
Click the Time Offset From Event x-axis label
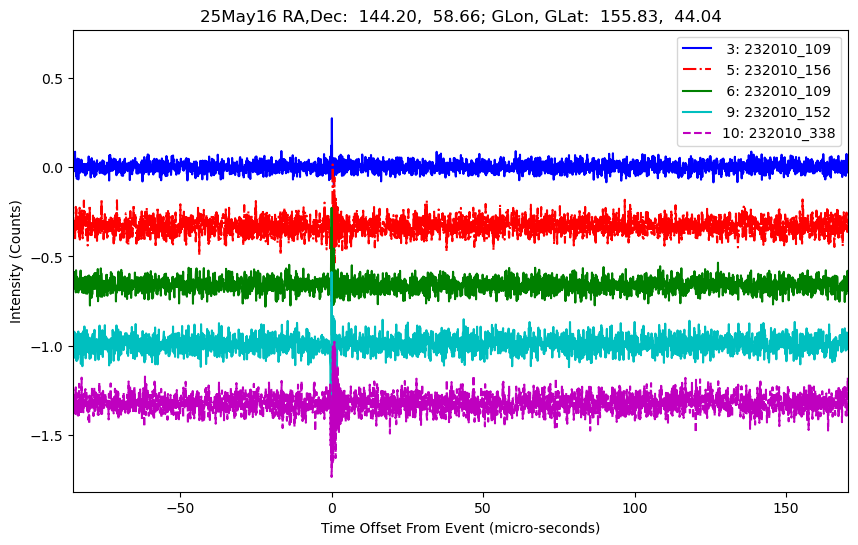pos(460,528)
